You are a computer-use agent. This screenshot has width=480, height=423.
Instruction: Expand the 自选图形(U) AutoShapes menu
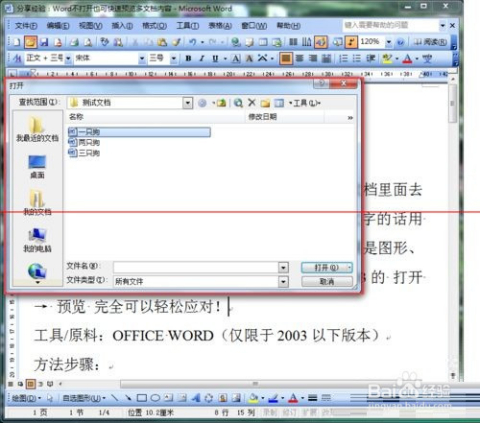click(x=84, y=398)
